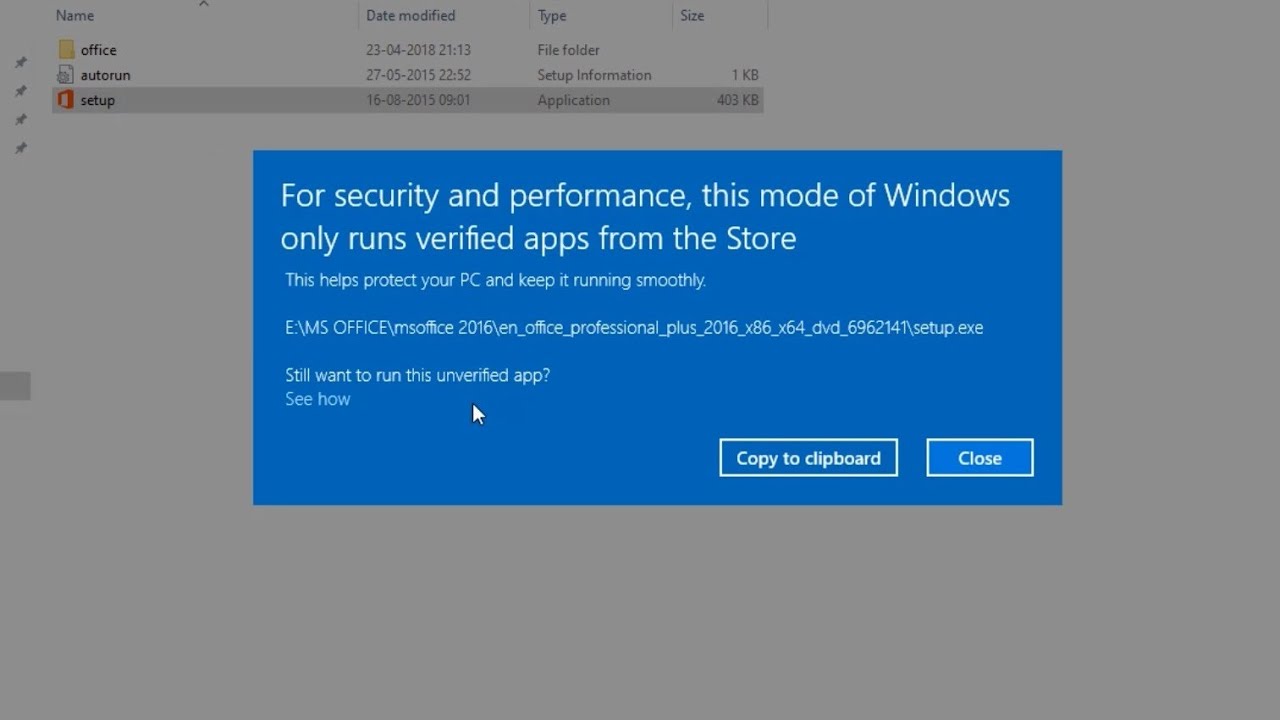1280x720 pixels.
Task: Click the 1 KB size cell
Action: point(745,75)
